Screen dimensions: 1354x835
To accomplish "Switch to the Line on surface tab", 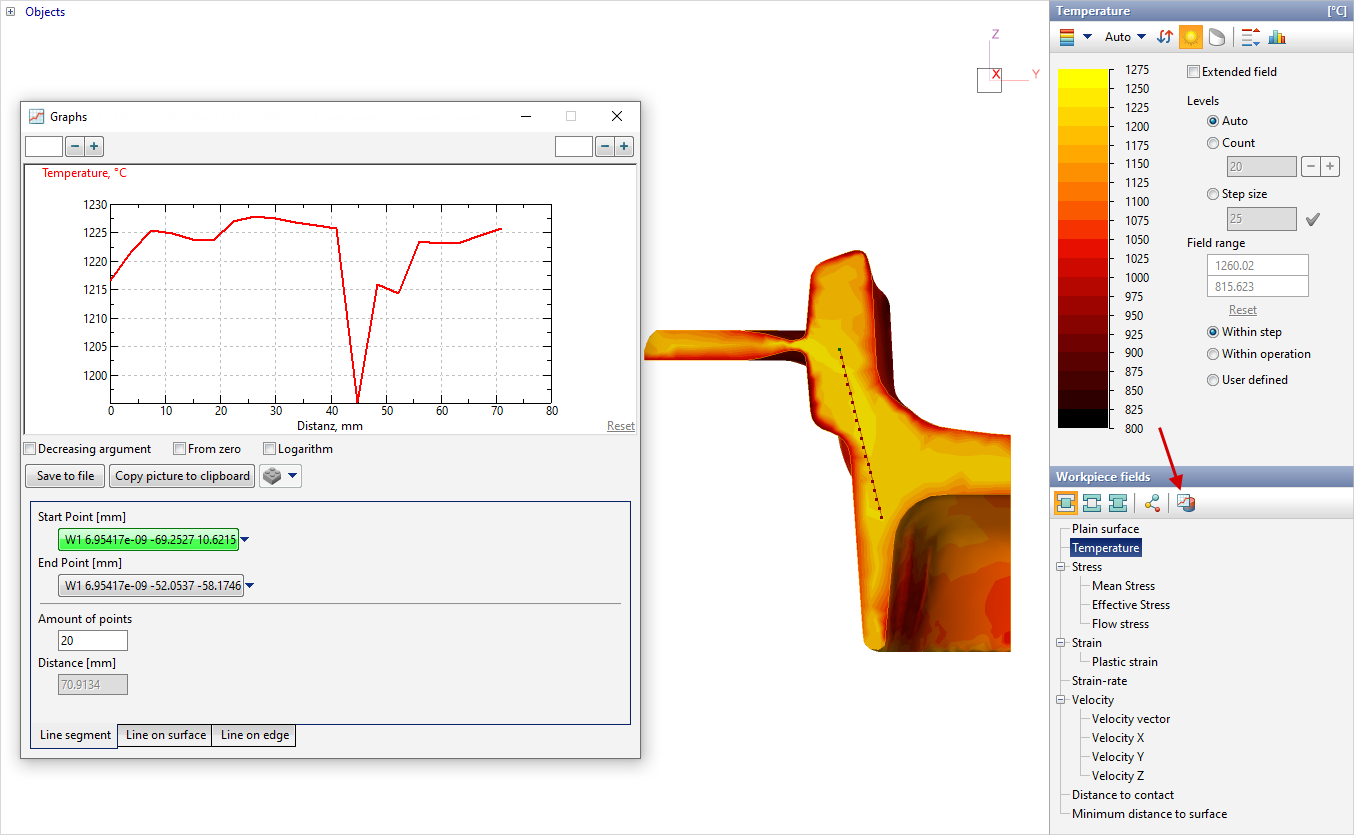I will point(165,735).
